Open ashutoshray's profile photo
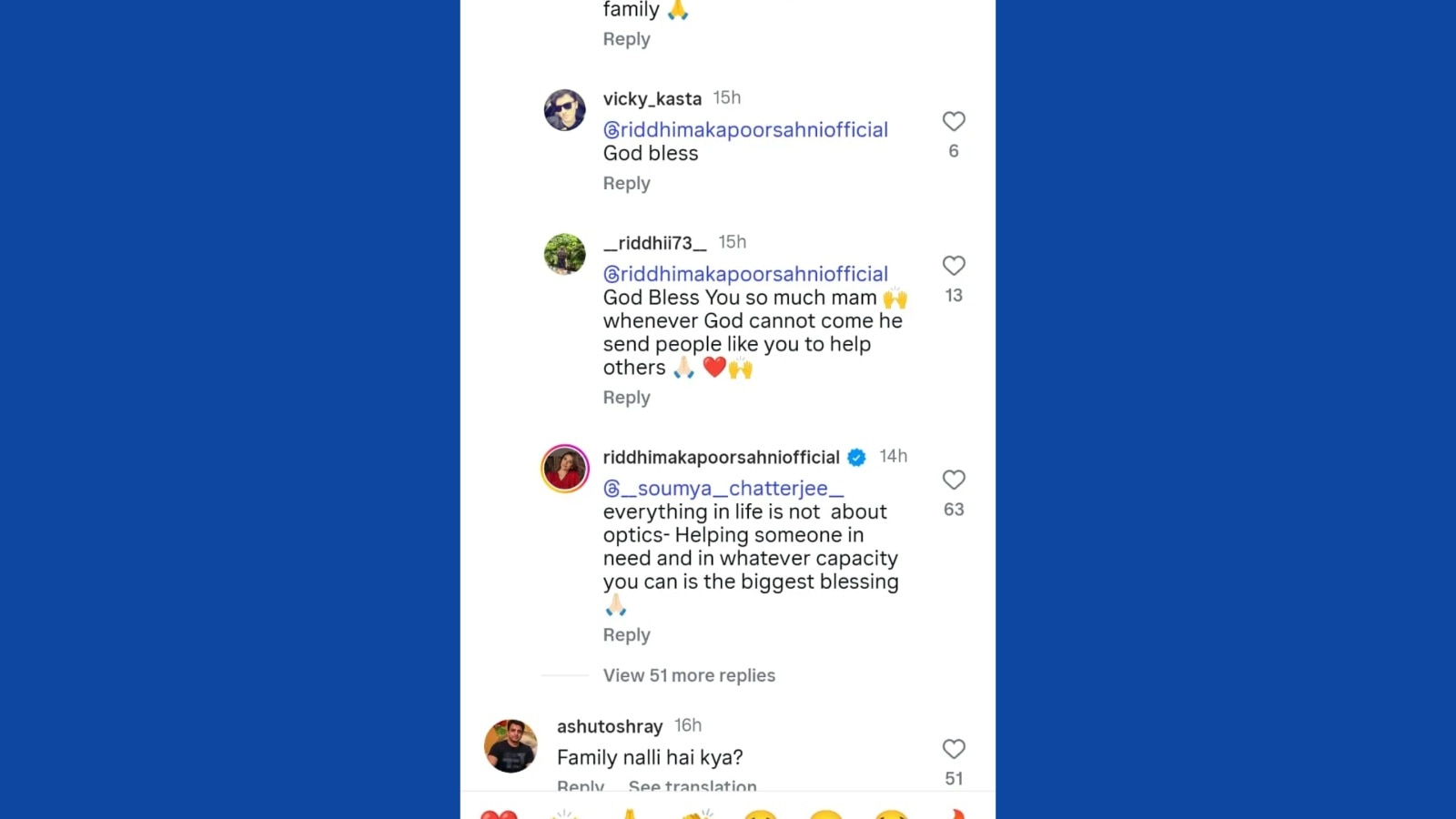The image size is (1456, 819). pos(511,745)
